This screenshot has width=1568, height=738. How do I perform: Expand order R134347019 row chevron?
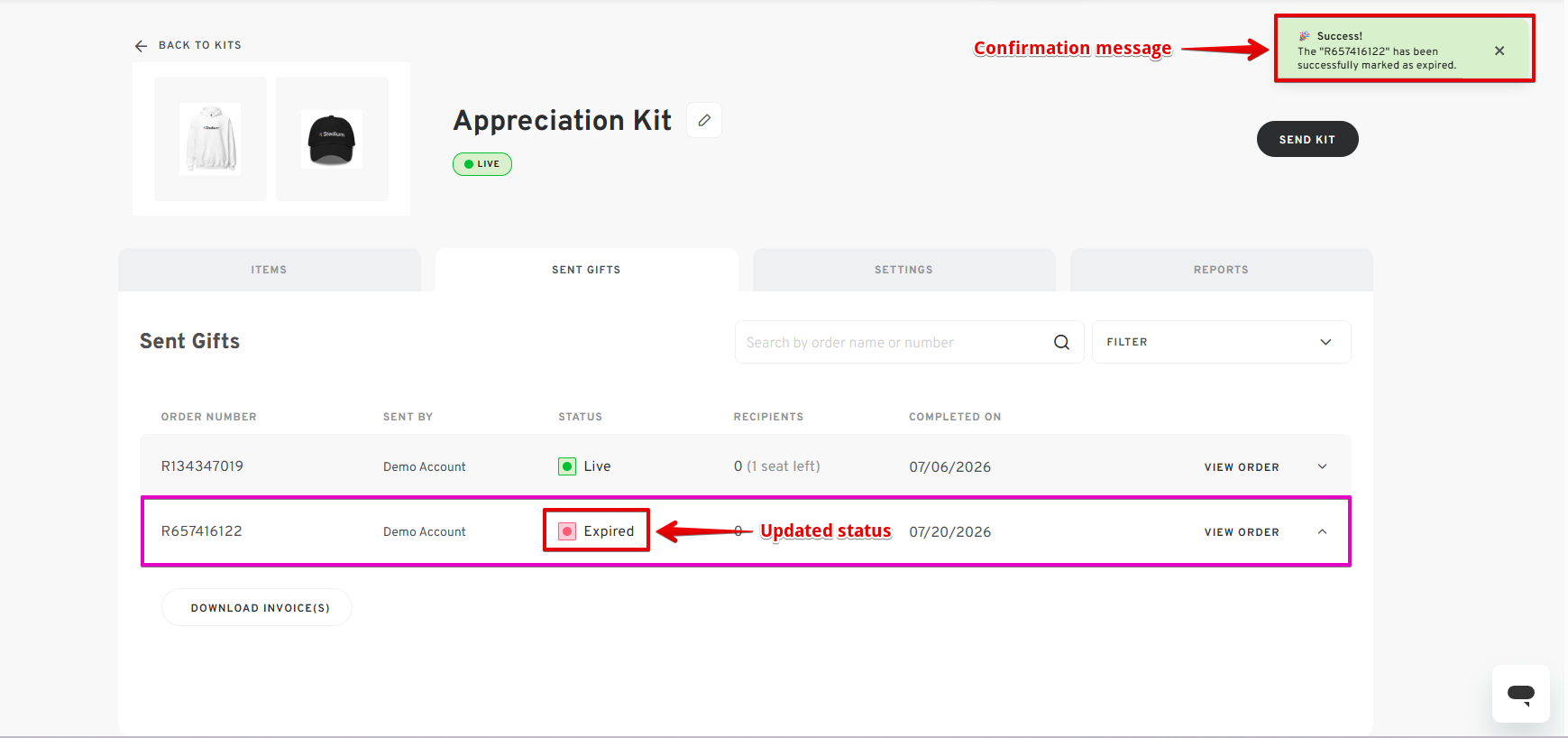1322,466
